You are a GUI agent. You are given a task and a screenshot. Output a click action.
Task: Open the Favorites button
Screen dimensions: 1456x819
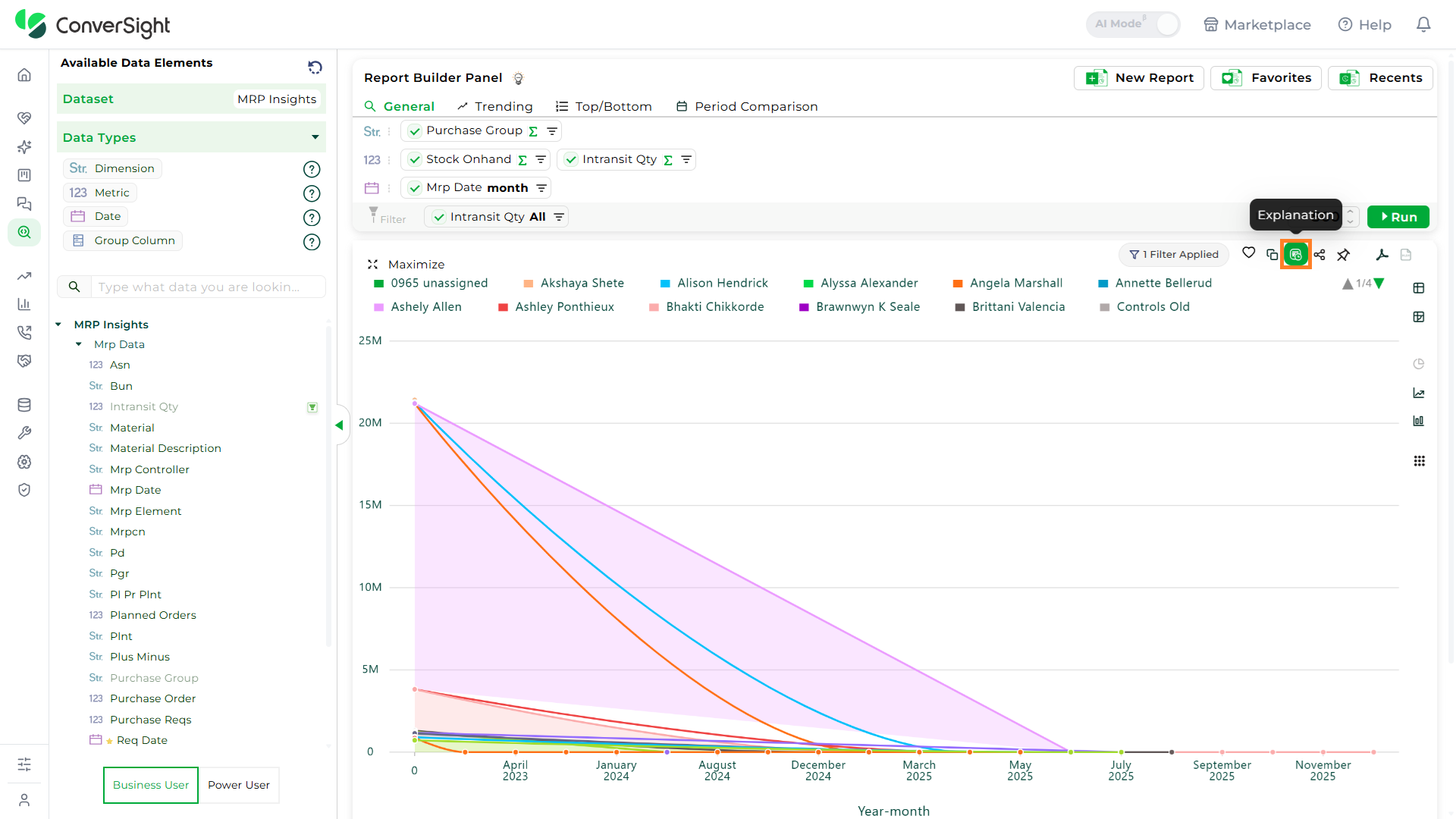pyautogui.click(x=1266, y=78)
